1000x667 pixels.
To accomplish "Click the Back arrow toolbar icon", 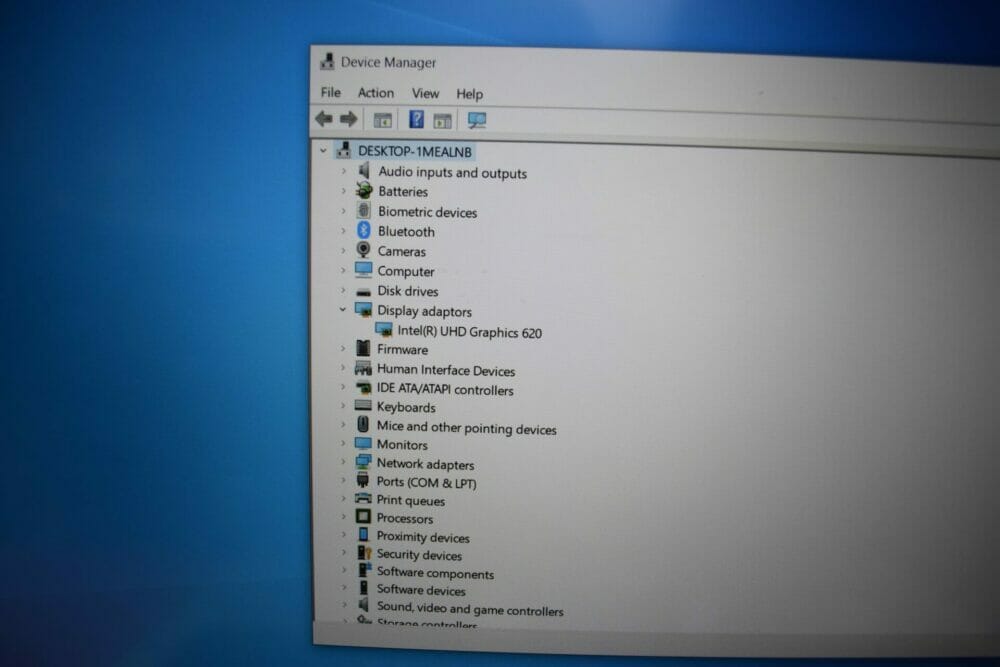I will (324, 119).
